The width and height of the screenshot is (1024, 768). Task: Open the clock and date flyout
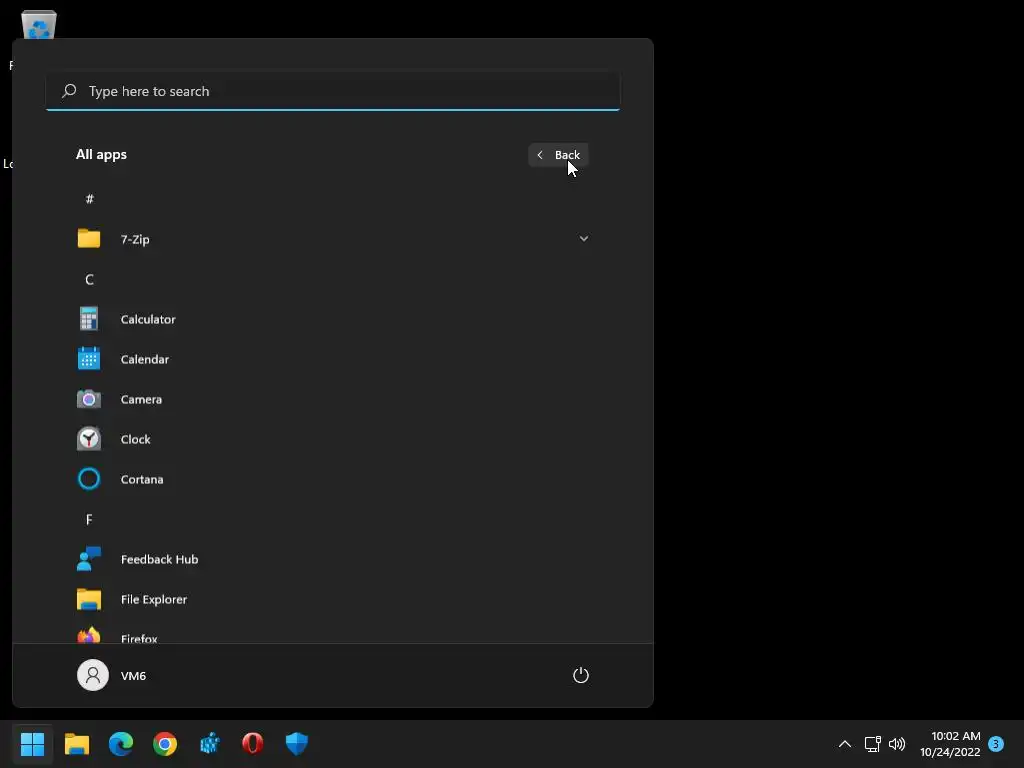coord(950,744)
